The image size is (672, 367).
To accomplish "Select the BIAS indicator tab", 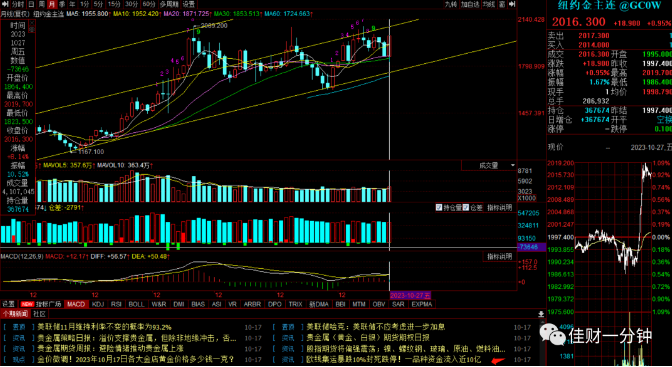I will click(198, 304).
